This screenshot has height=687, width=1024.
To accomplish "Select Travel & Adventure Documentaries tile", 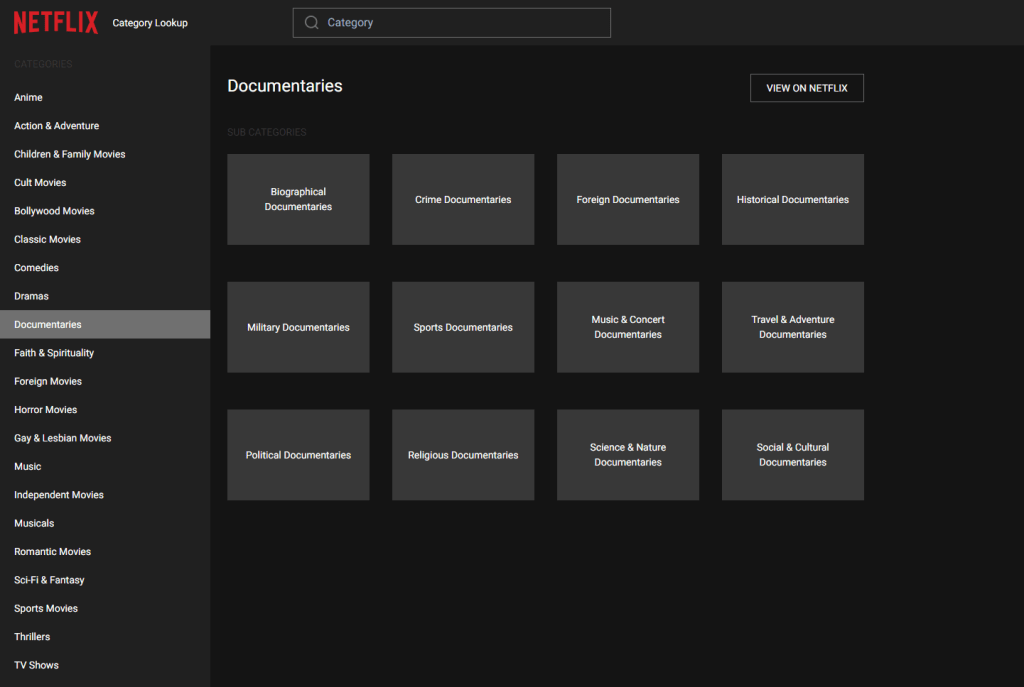I will pos(792,327).
